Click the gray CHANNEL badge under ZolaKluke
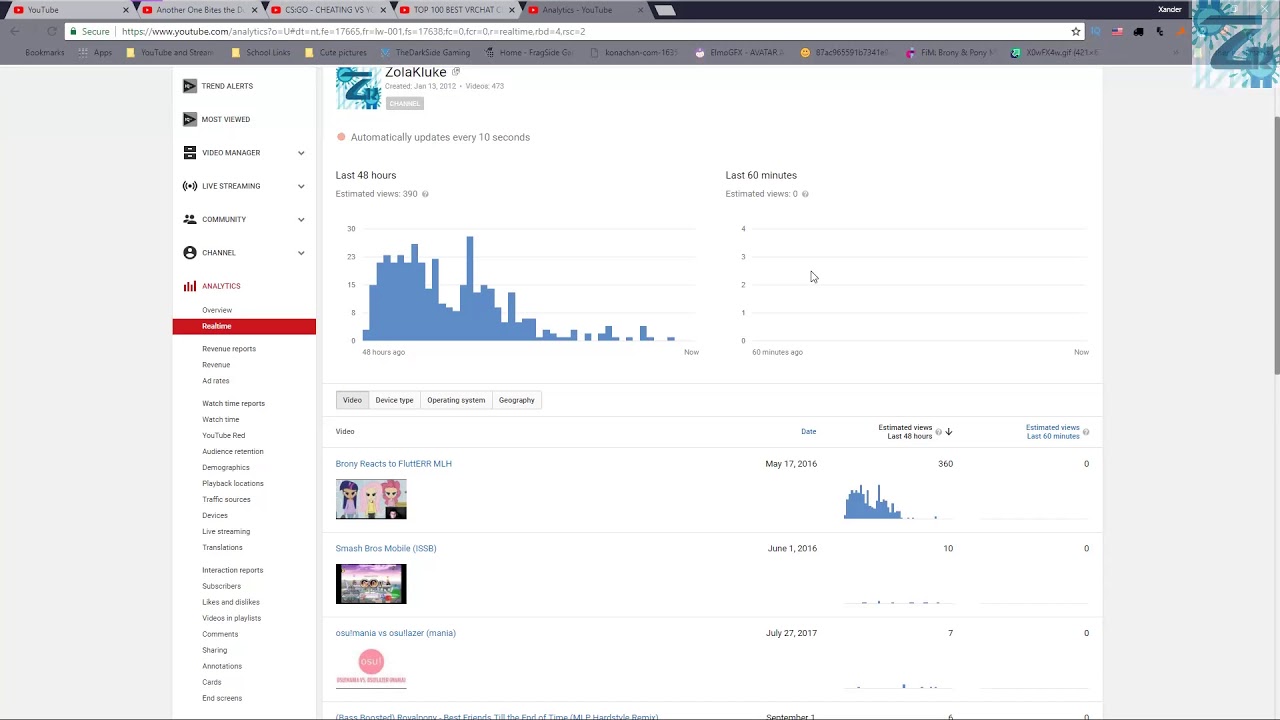This screenshot has width=1280, height=720. pos(405,103)
